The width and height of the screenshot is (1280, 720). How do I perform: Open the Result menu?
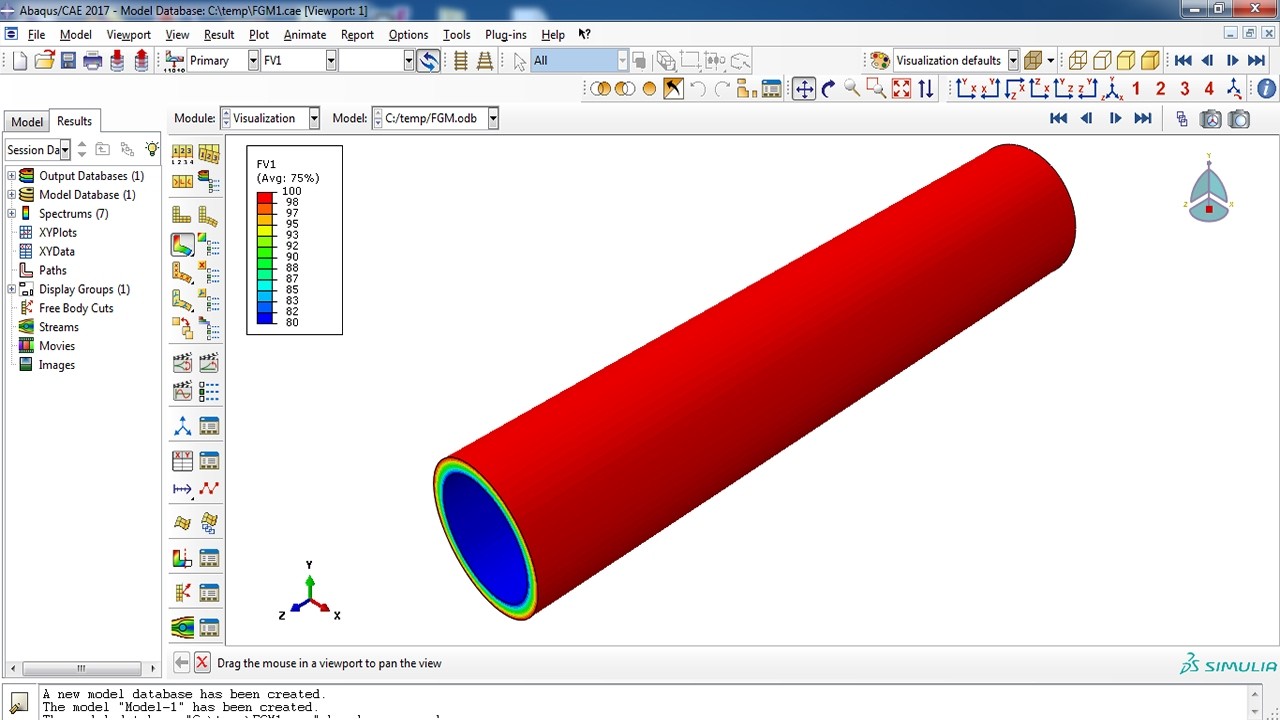pyautogui.click(x=219, y=34)
